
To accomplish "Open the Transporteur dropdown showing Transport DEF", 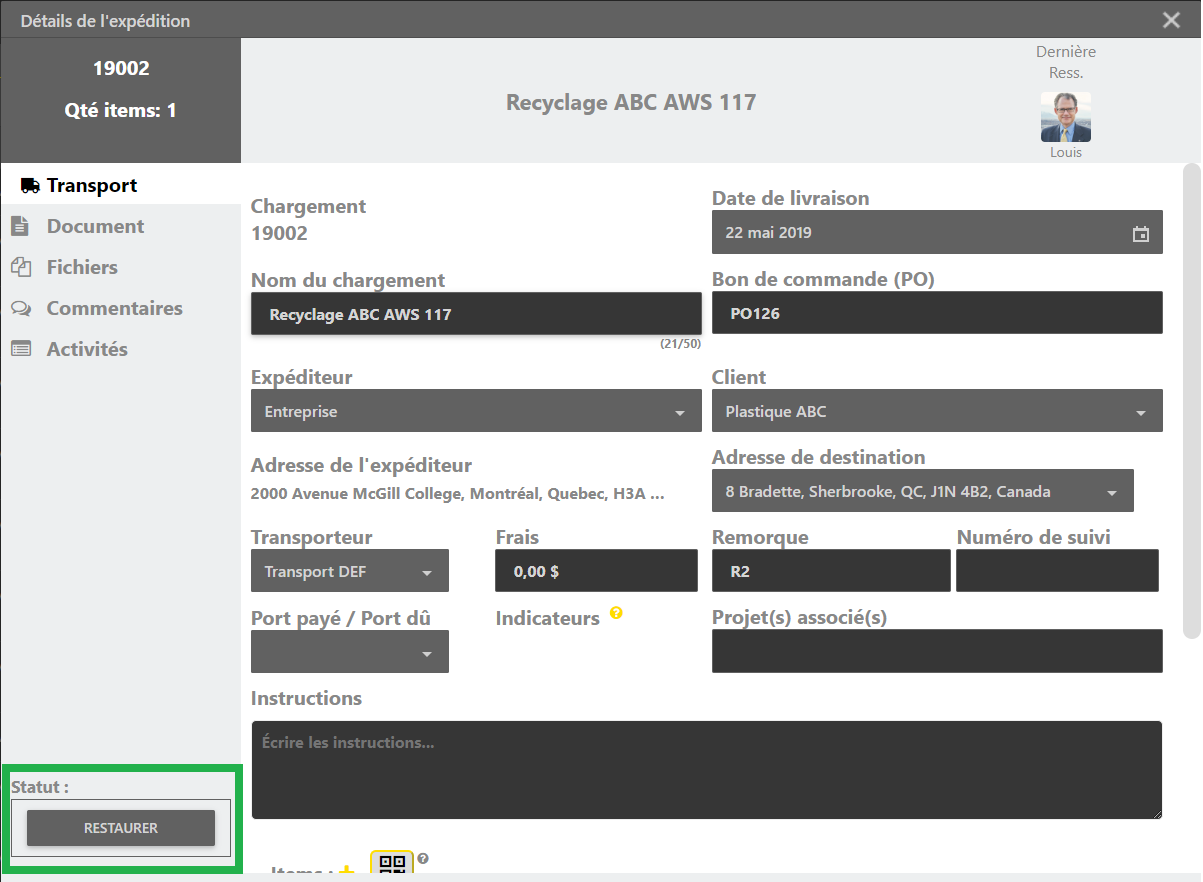I will [x=350, y=572].
